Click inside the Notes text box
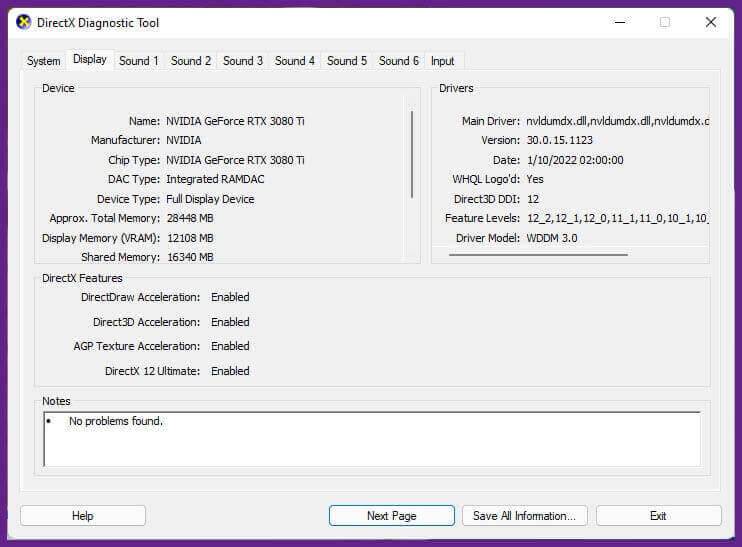 372,439
